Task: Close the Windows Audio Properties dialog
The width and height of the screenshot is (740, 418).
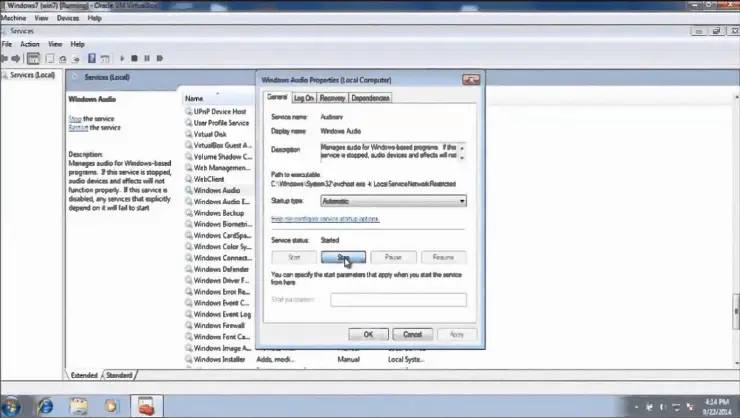Action: pyautogui.click(x=471, y=80)
